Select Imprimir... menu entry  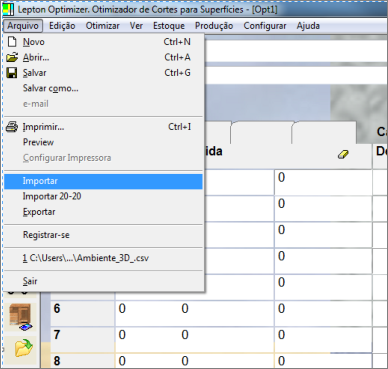[x=103, y=127]
